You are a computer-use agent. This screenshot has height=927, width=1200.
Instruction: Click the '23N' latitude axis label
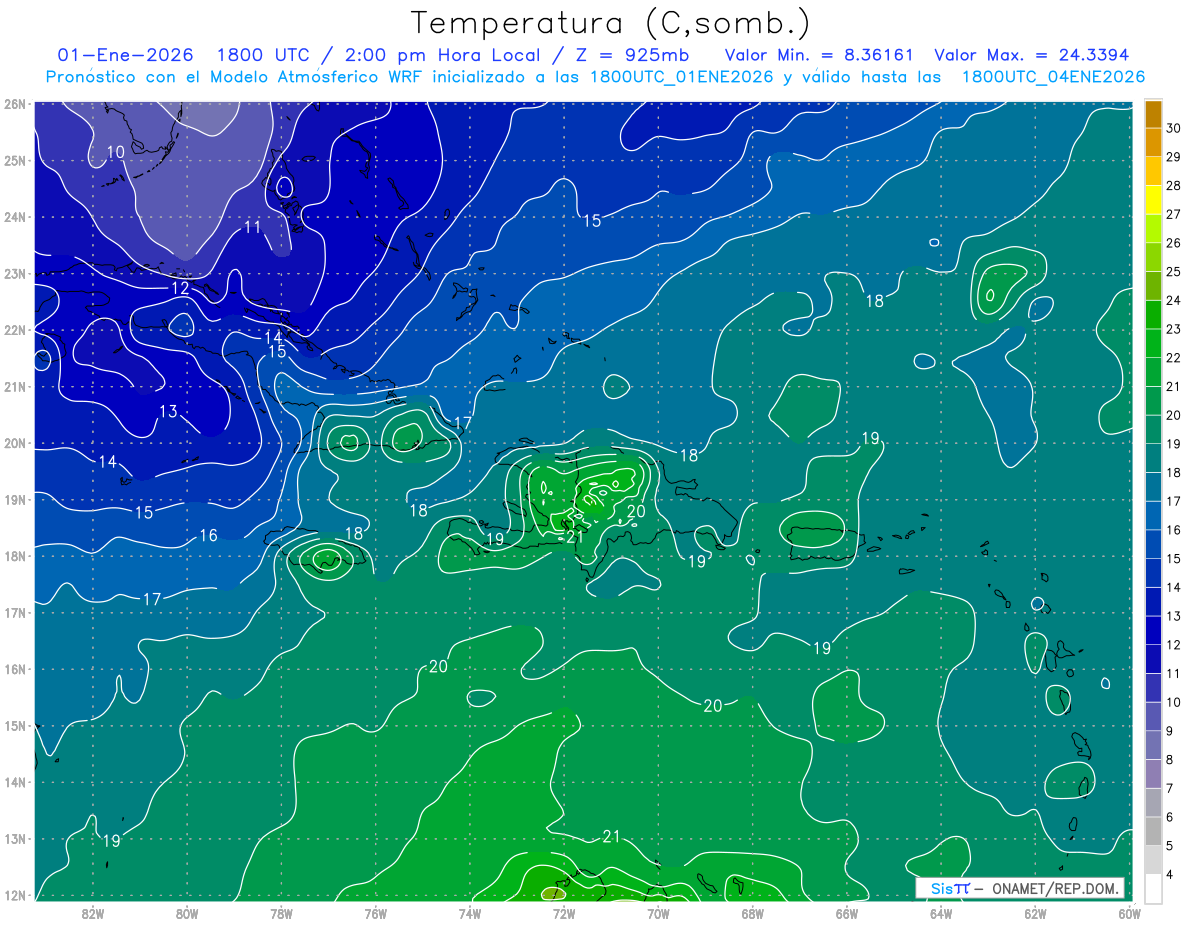tap(15, 273)
